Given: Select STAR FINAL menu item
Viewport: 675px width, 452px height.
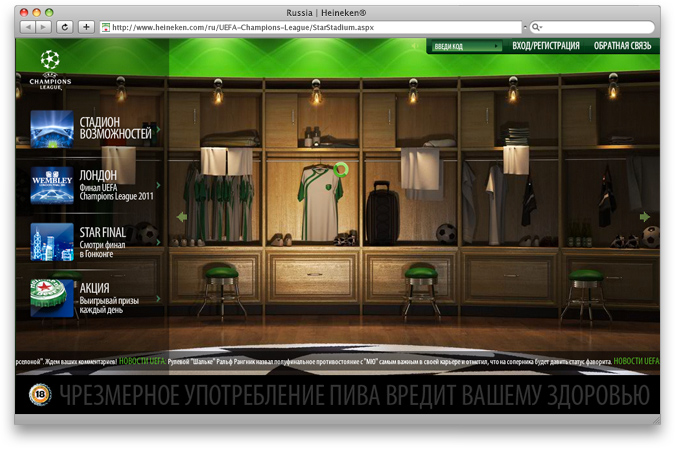Looking at the screenshot, I should click(x=102, y=242).
